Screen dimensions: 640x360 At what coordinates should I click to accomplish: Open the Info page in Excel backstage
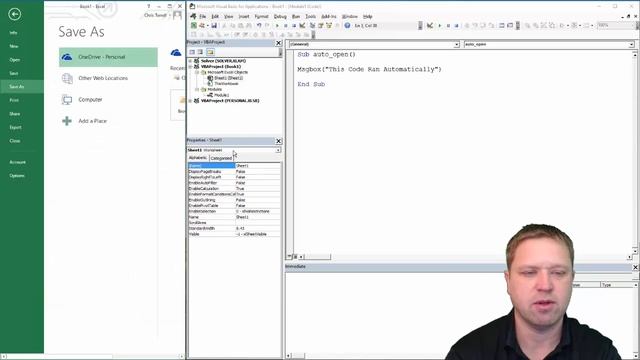coord(13,33)
